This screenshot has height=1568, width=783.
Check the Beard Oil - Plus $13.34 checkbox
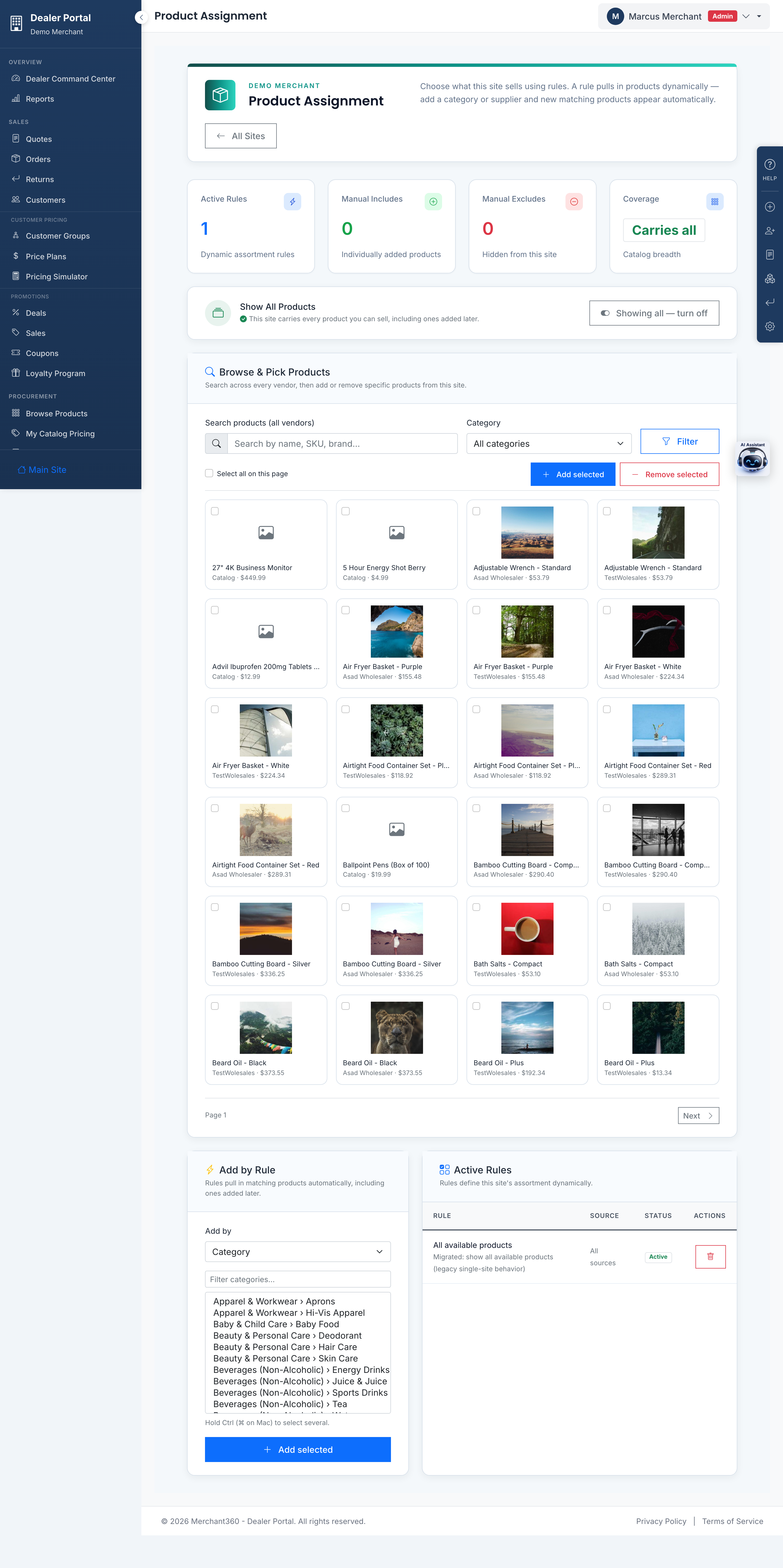tap(607, 1006)
